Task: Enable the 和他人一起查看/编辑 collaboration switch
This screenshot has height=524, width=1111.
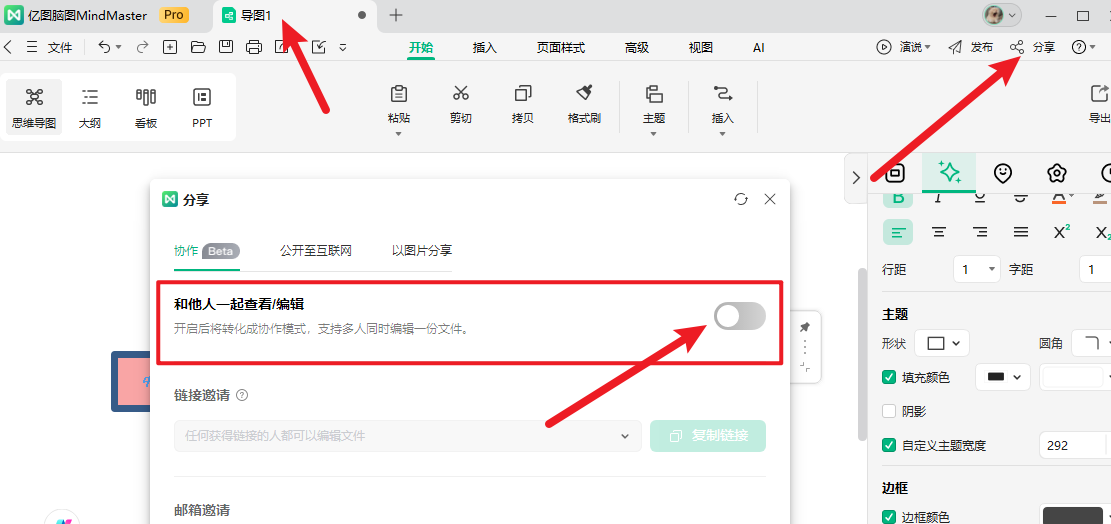Action: click(x=739, y=316)
